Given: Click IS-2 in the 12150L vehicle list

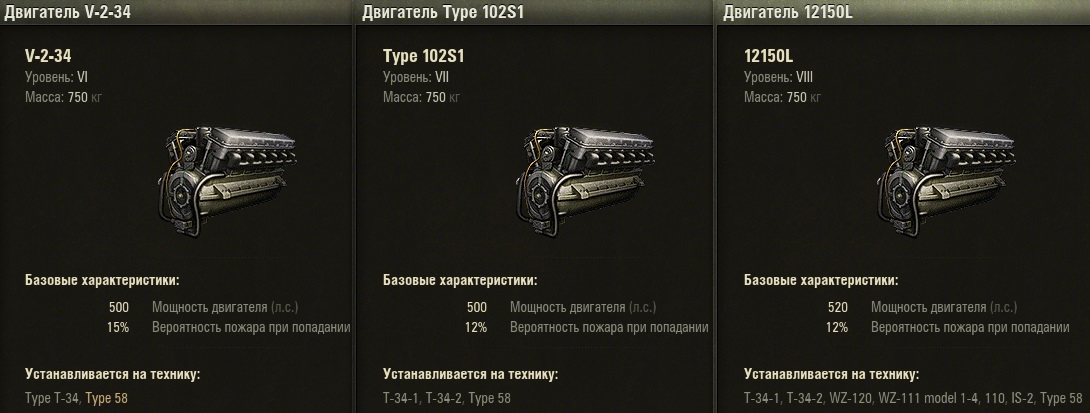Looking at the screenshot, I should 1024,398.
